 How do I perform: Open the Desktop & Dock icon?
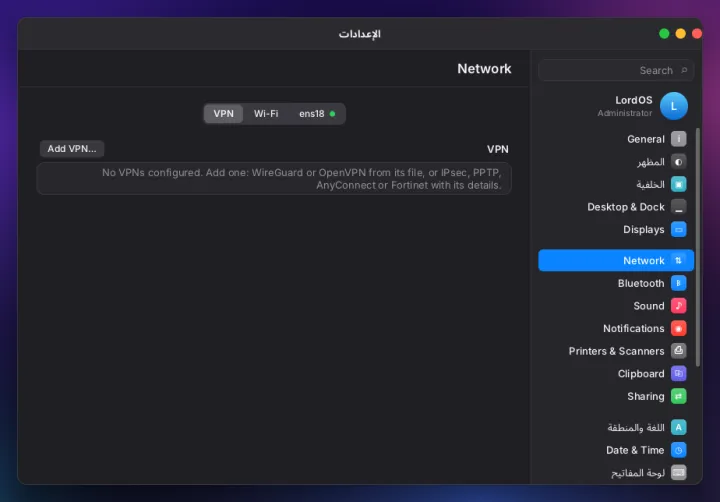coord(678,207)
